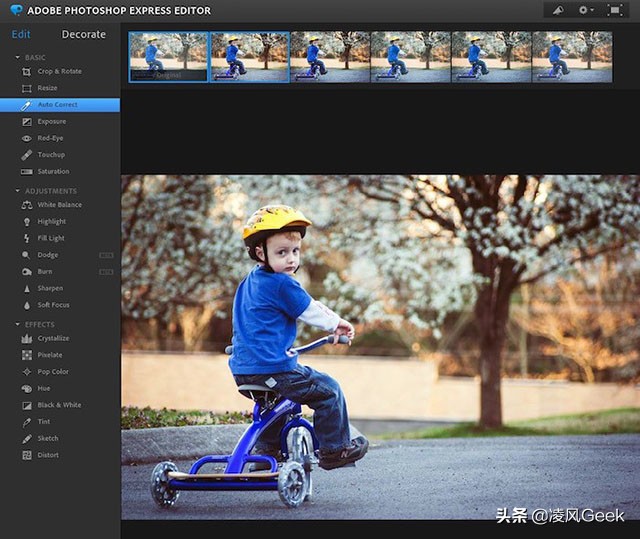Click the top-right brush icon

(x=558, y=10)
